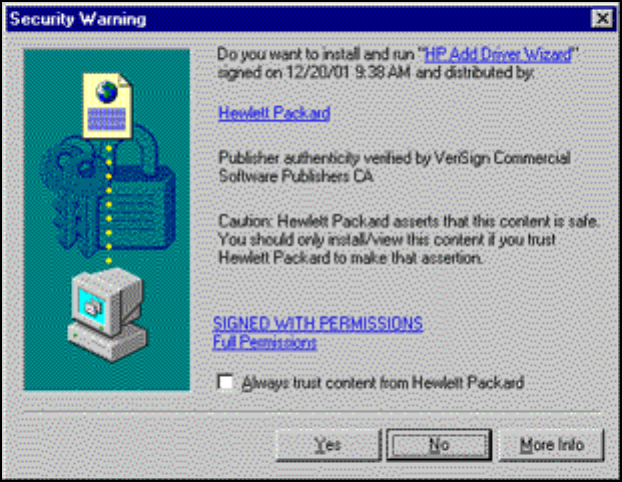Open the Hewlett Packard publisher link
This screenshot has height=482, width=622.
click(274, 113)
